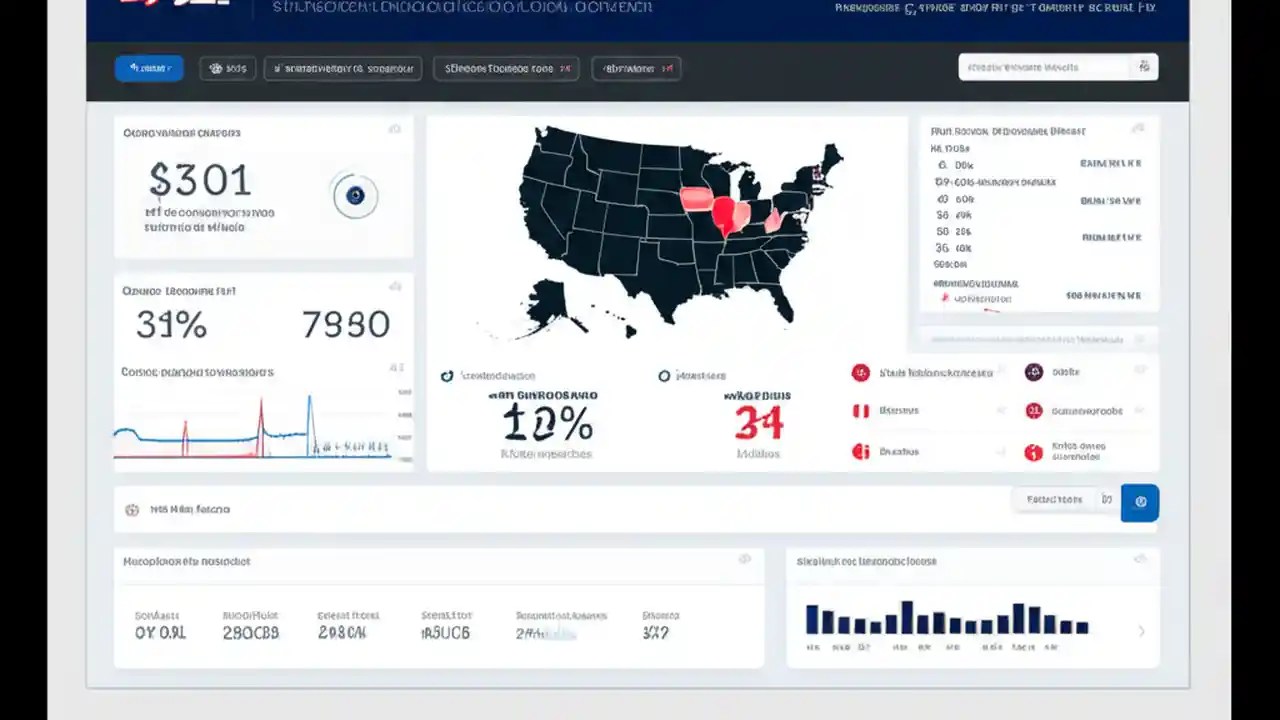
Task: Select the blue primary filter icon in toolbar
Action: point(133,68)
